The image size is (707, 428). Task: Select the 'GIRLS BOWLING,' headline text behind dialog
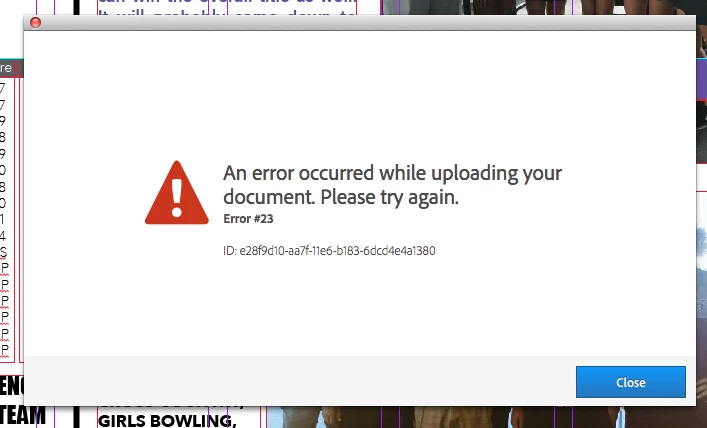(167, 420)
